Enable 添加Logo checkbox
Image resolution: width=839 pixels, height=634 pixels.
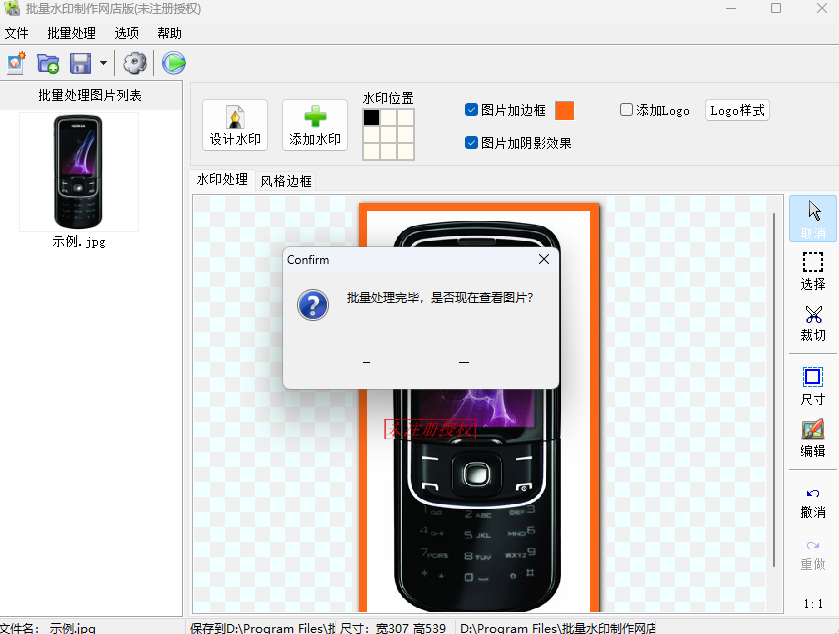626,110
